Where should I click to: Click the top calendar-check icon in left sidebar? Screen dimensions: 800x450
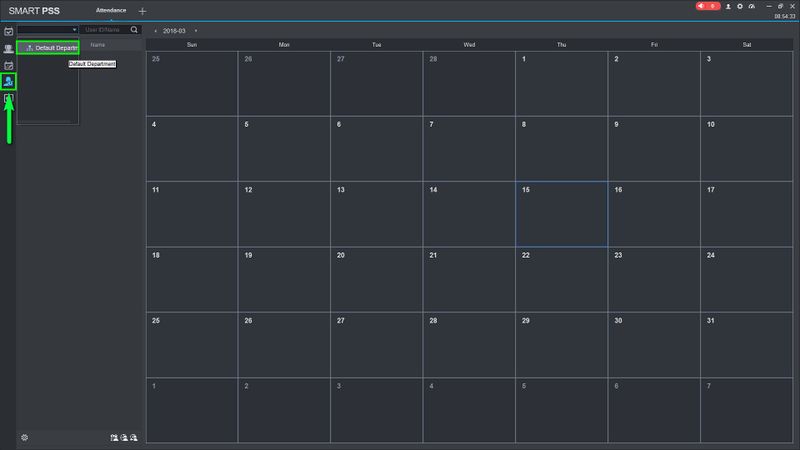pos(9,32)
